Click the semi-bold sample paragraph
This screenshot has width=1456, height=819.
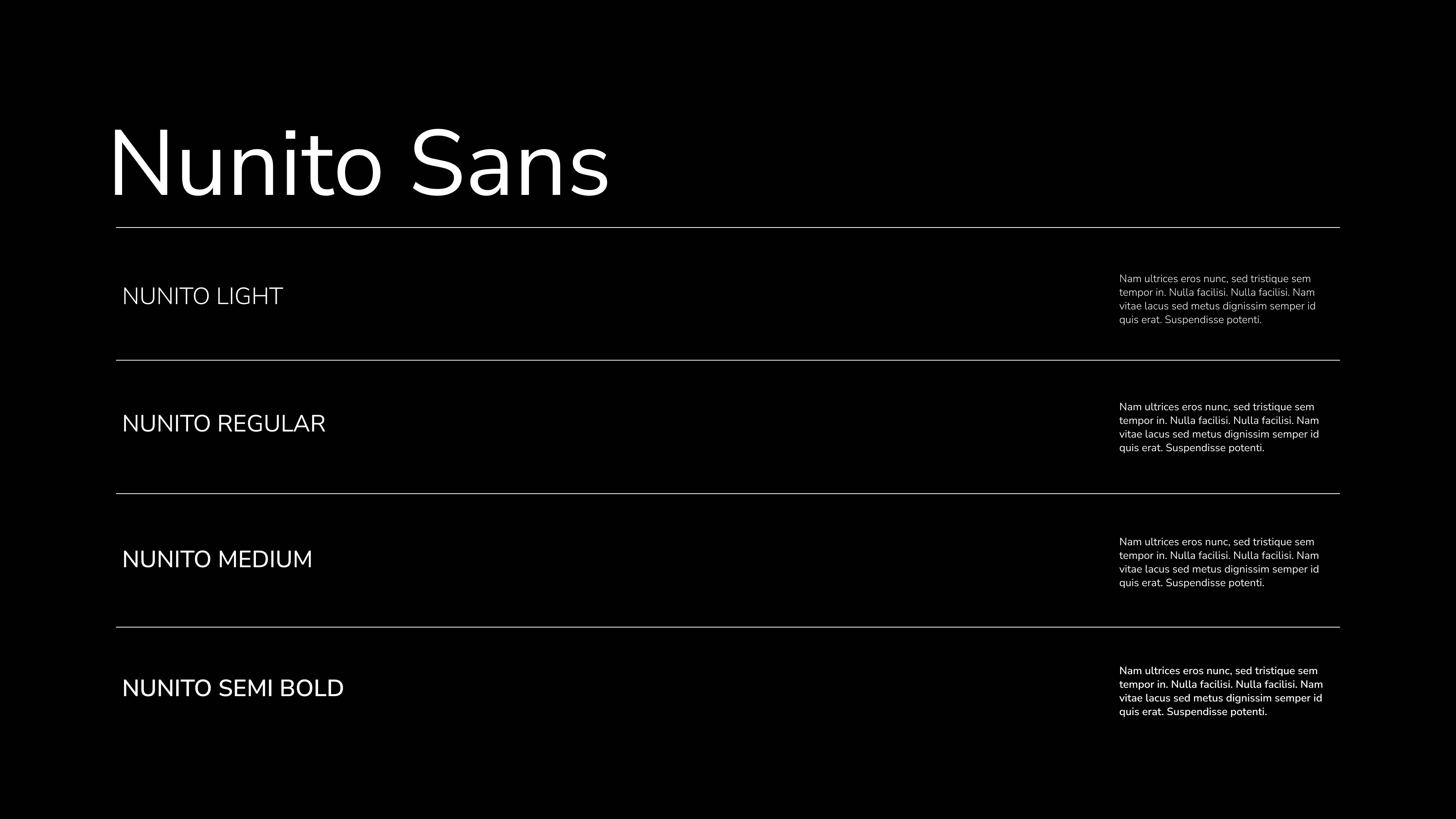pyautogui.click(x=1221, y=691)
